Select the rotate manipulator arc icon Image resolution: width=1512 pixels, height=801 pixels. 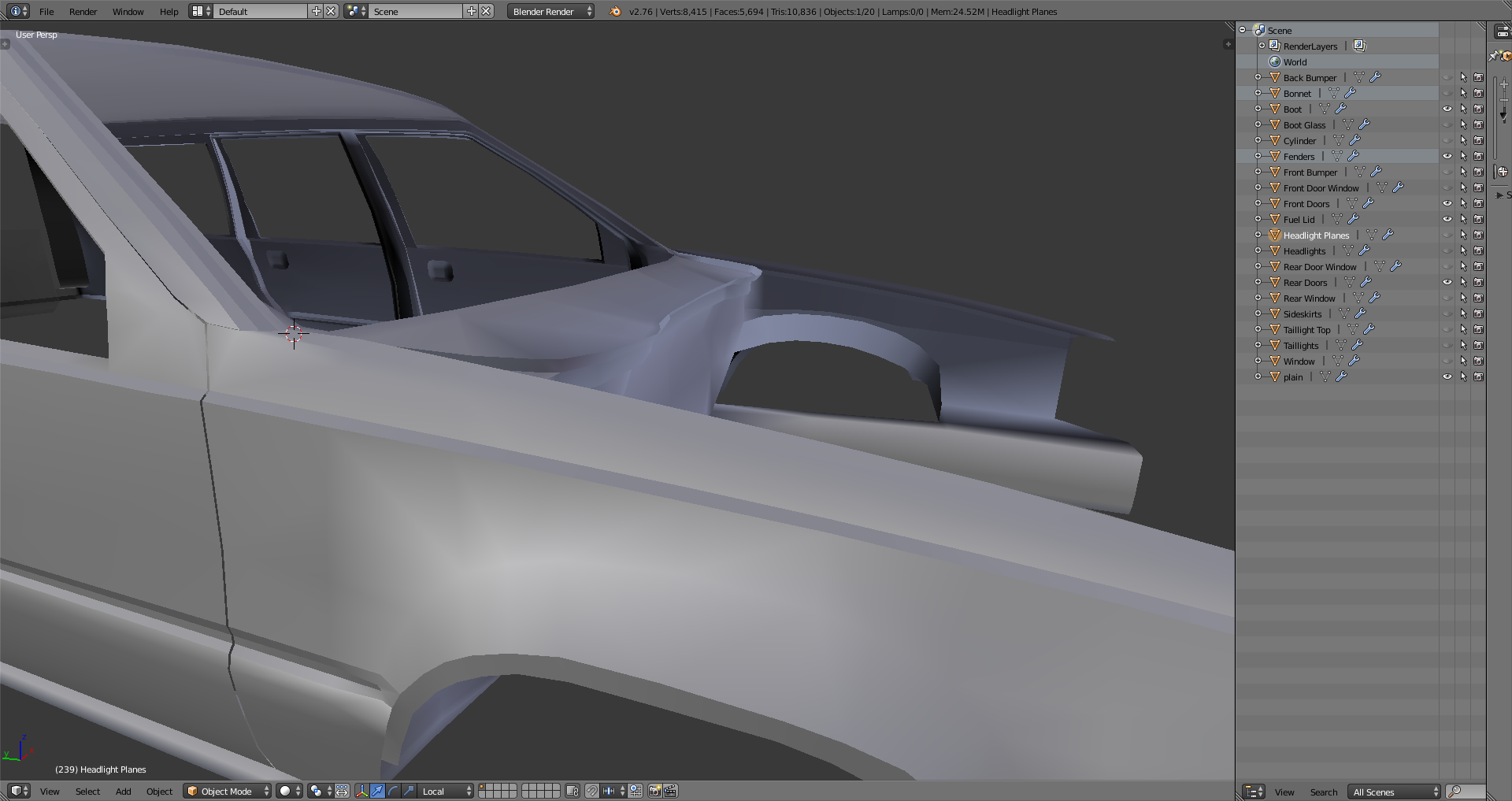(393, 791)
